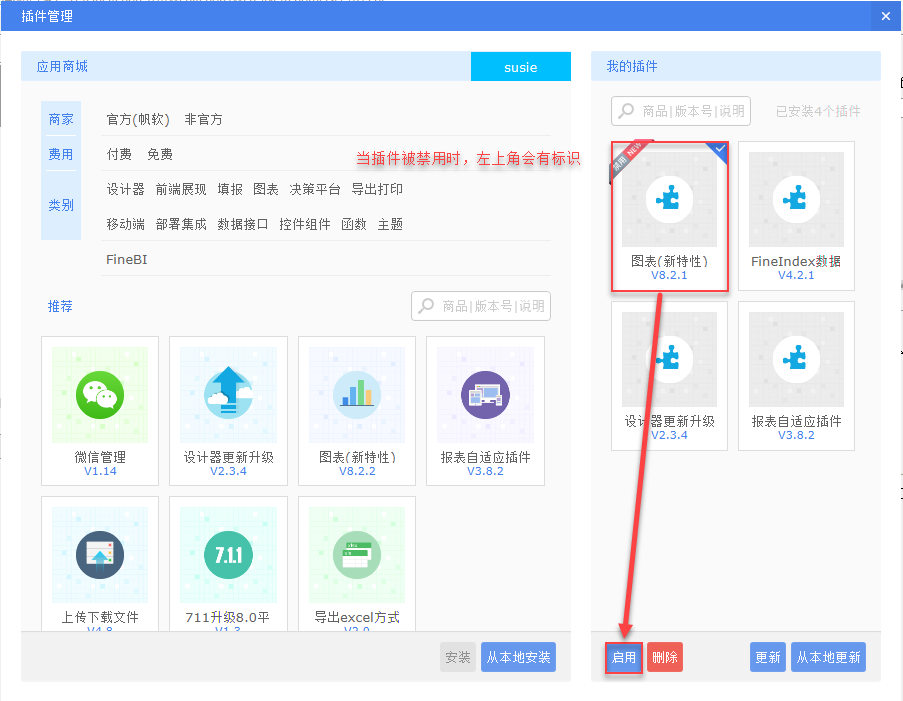Select installed 设计器更新升级 V2.3.4 plugin
The width and height of the screenshot is (903, 701).
click(669, 376)
